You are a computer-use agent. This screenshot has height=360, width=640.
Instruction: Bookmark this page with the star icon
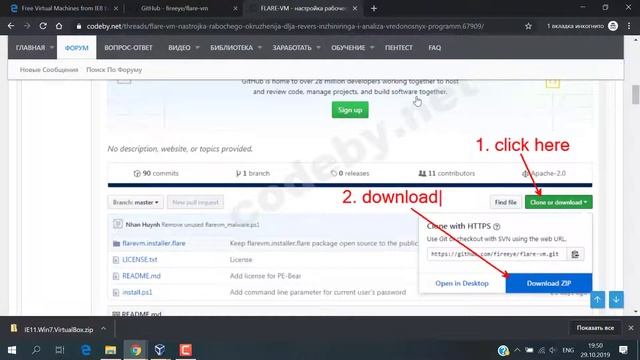[x=528, y=26]
